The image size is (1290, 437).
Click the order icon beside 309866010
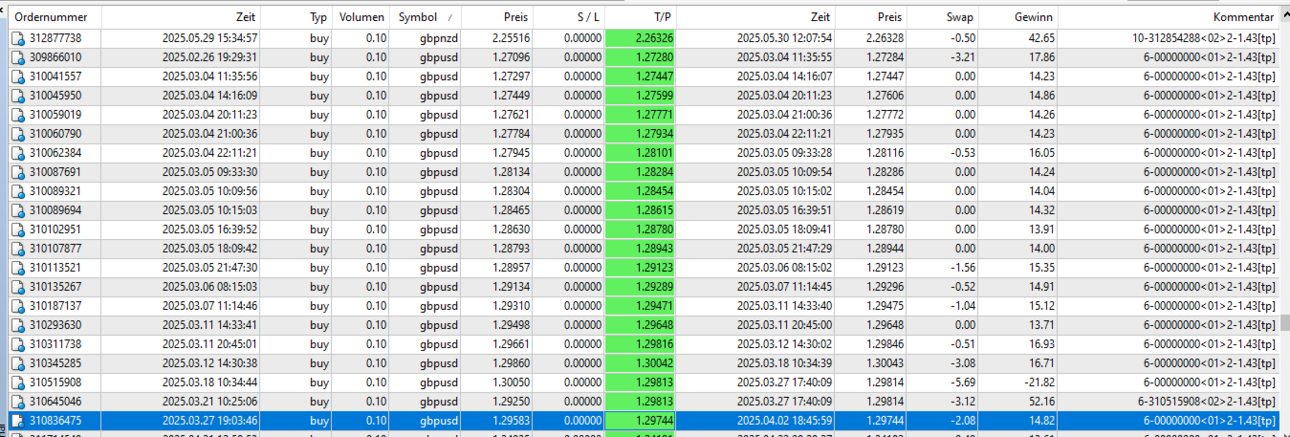[18, 58]
